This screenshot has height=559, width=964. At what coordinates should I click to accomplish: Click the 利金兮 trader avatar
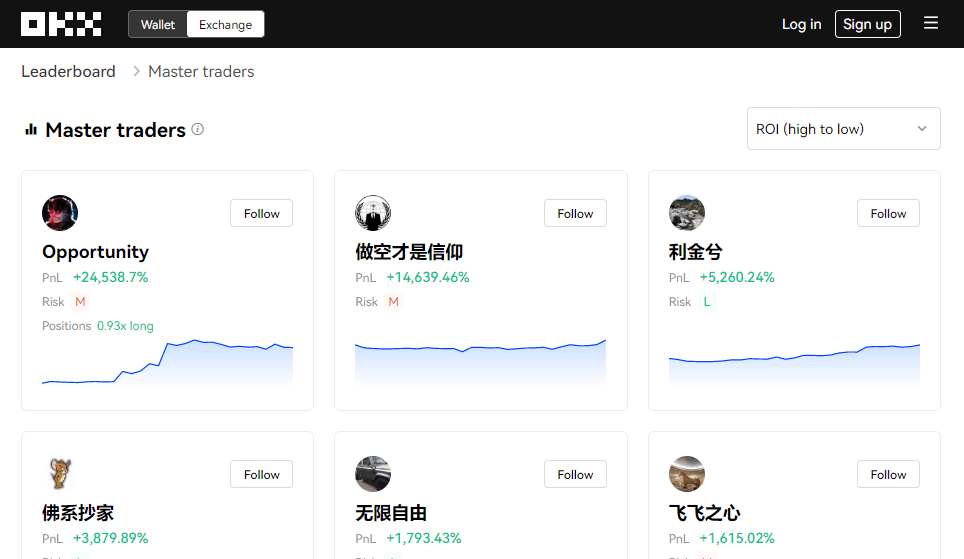coord(687,213)
